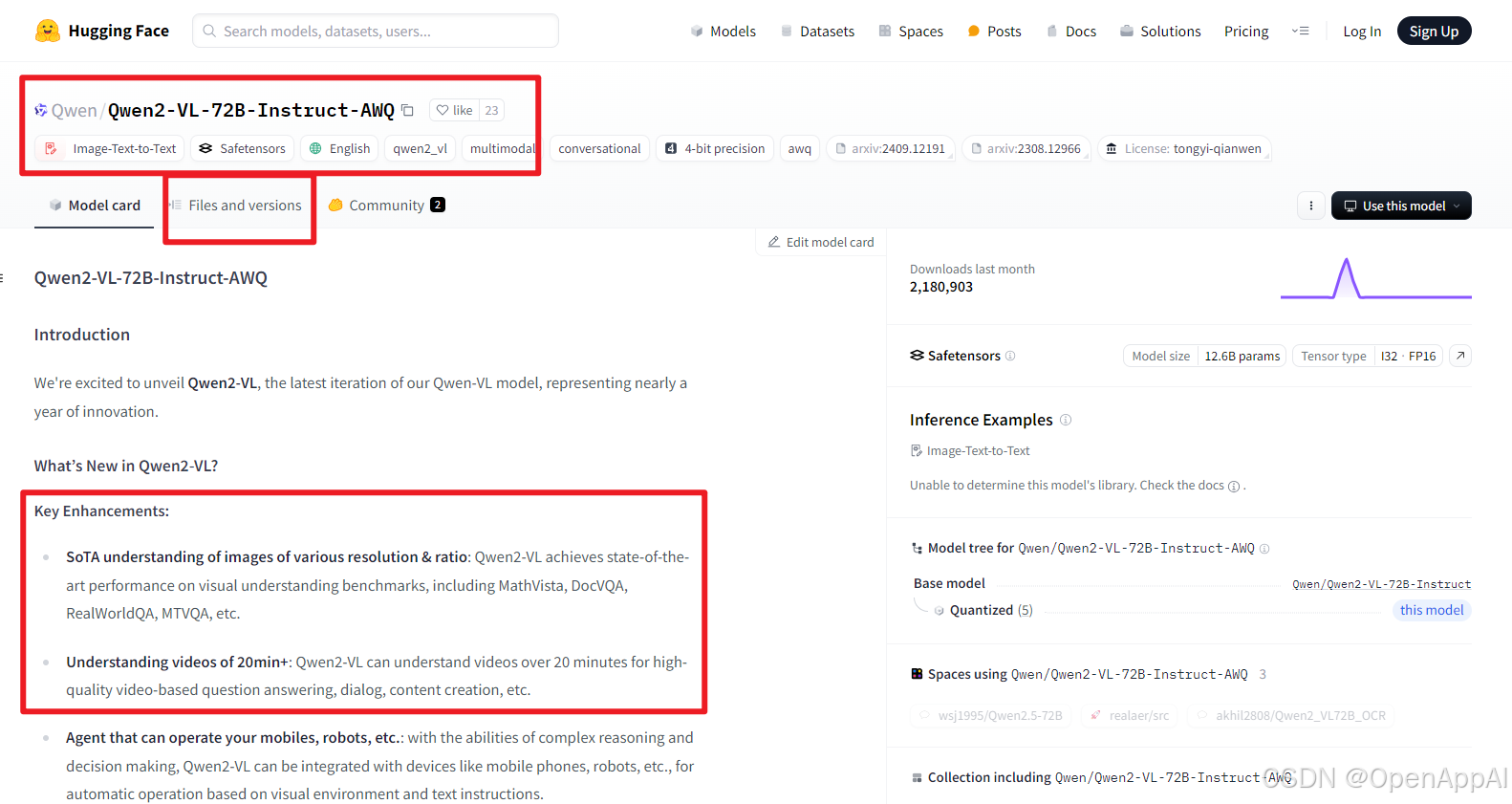Open the akhil2808/Qwen2_VL72B_OCR space
Viewport: 1512px width, 804px height.
(x=1291, y=715)
